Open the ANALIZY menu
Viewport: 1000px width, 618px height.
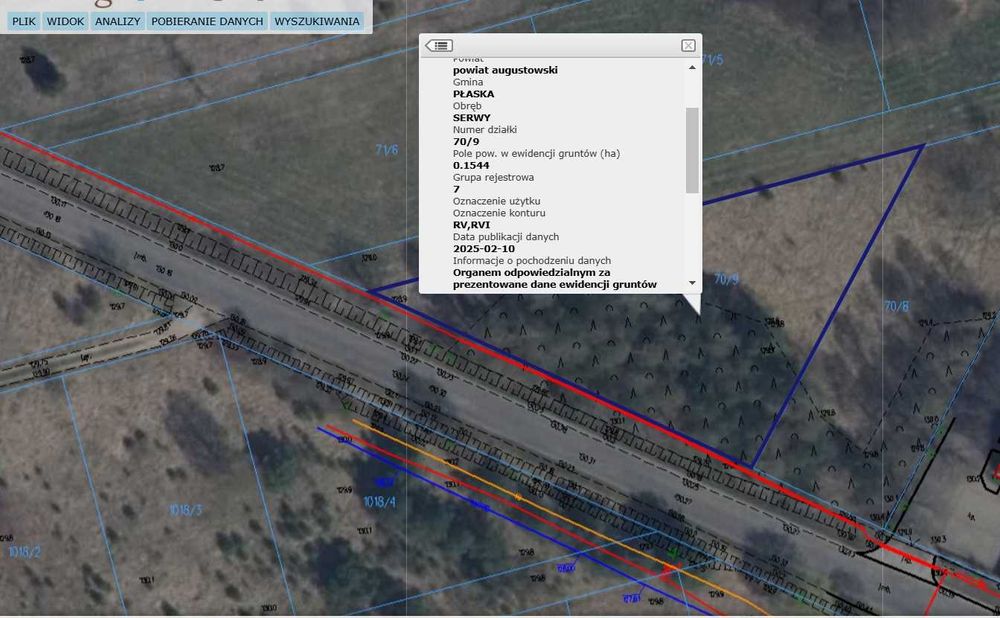117,21
